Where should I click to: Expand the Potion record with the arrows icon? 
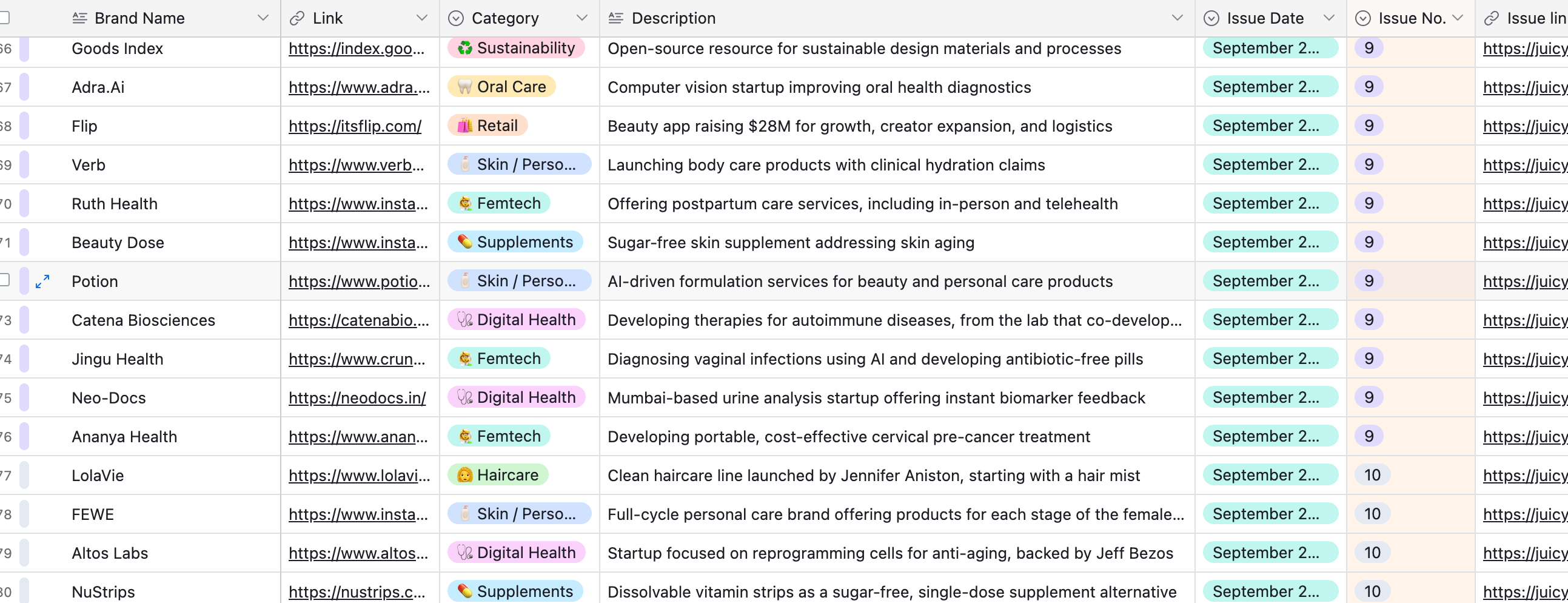(x=42, y=281)
